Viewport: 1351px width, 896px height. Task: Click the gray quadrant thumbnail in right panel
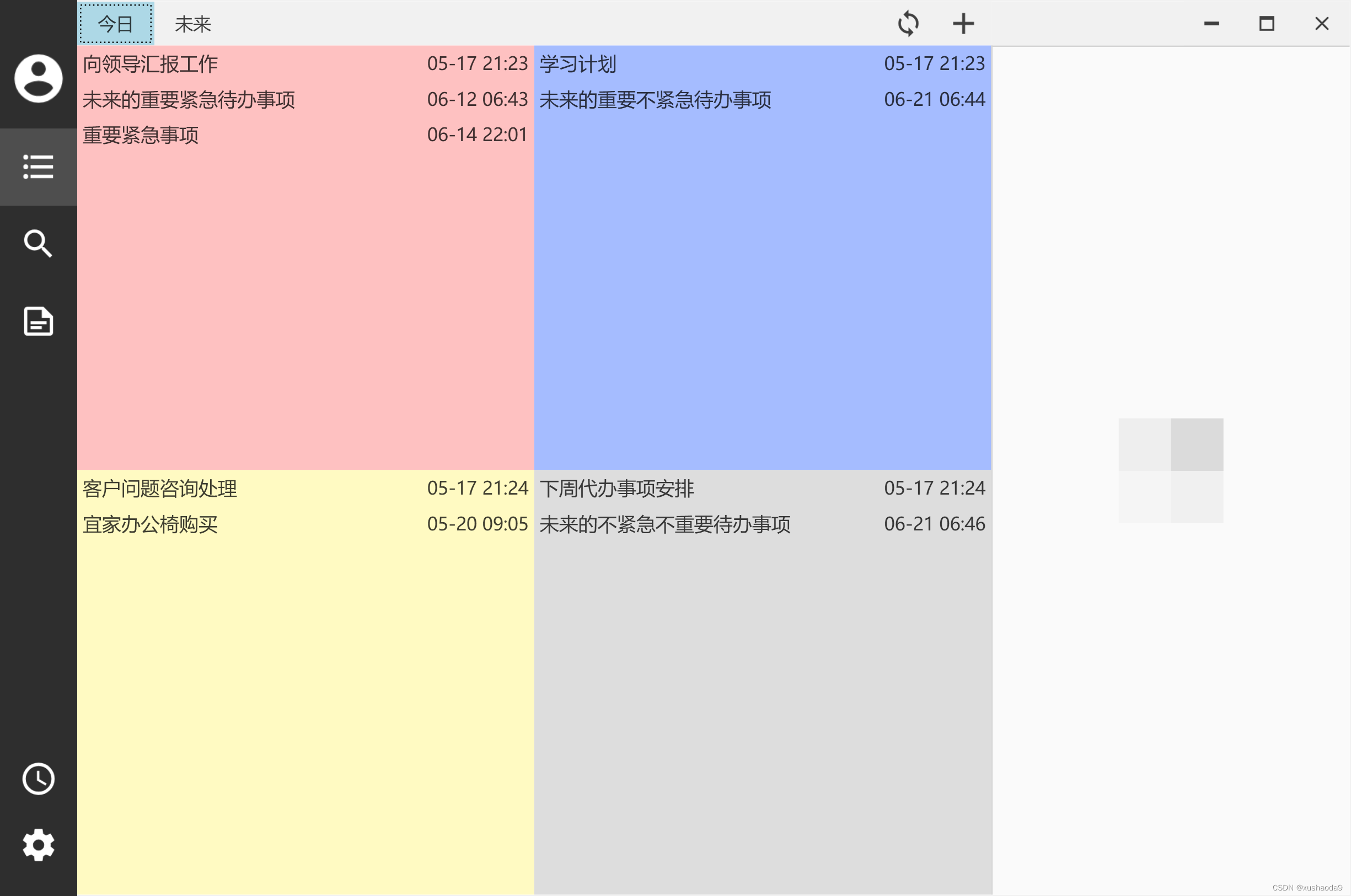1197,444
